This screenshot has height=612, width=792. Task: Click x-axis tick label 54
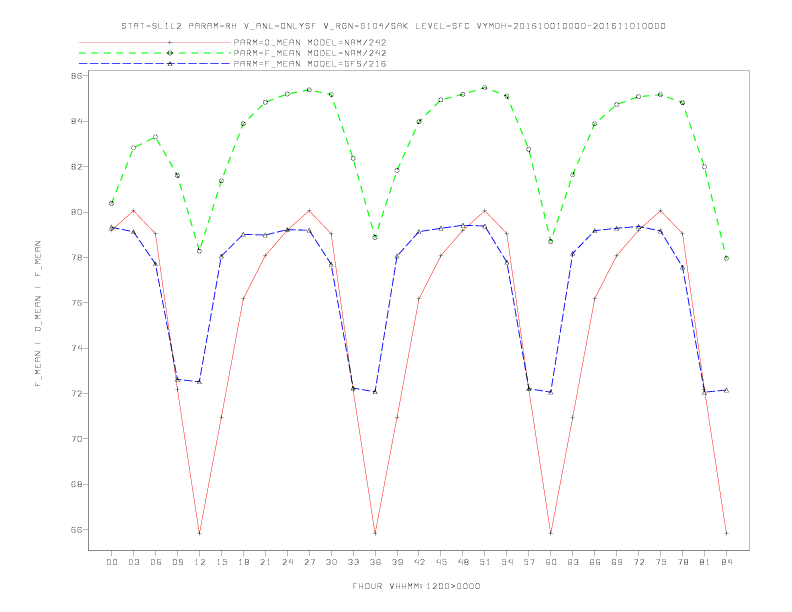click(x=507, y=562)
